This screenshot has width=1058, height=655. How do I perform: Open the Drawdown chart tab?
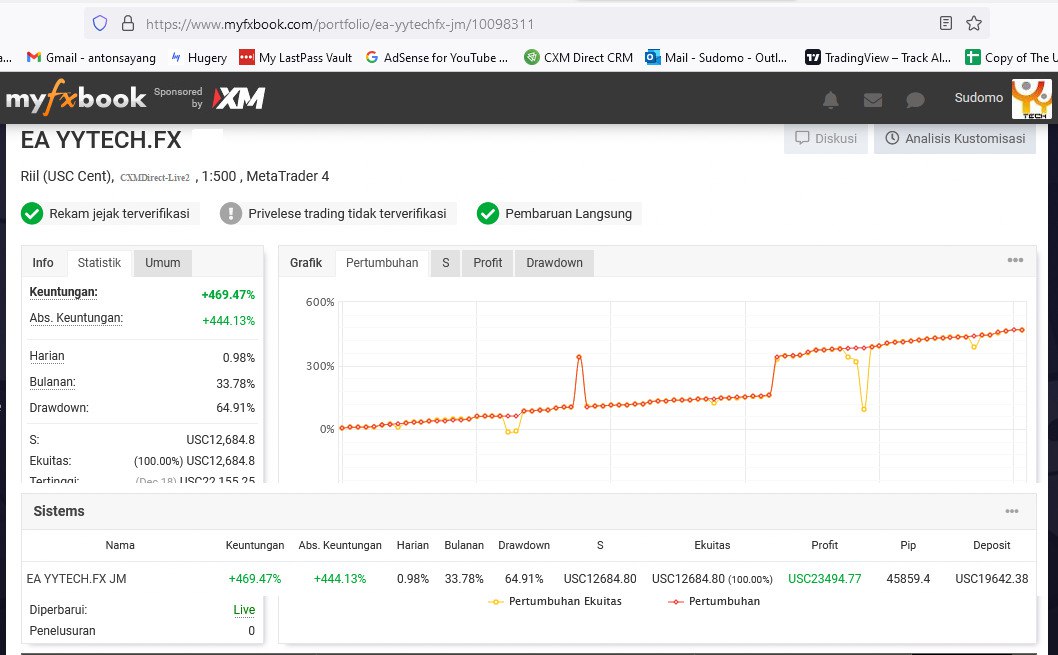(554, 263)
